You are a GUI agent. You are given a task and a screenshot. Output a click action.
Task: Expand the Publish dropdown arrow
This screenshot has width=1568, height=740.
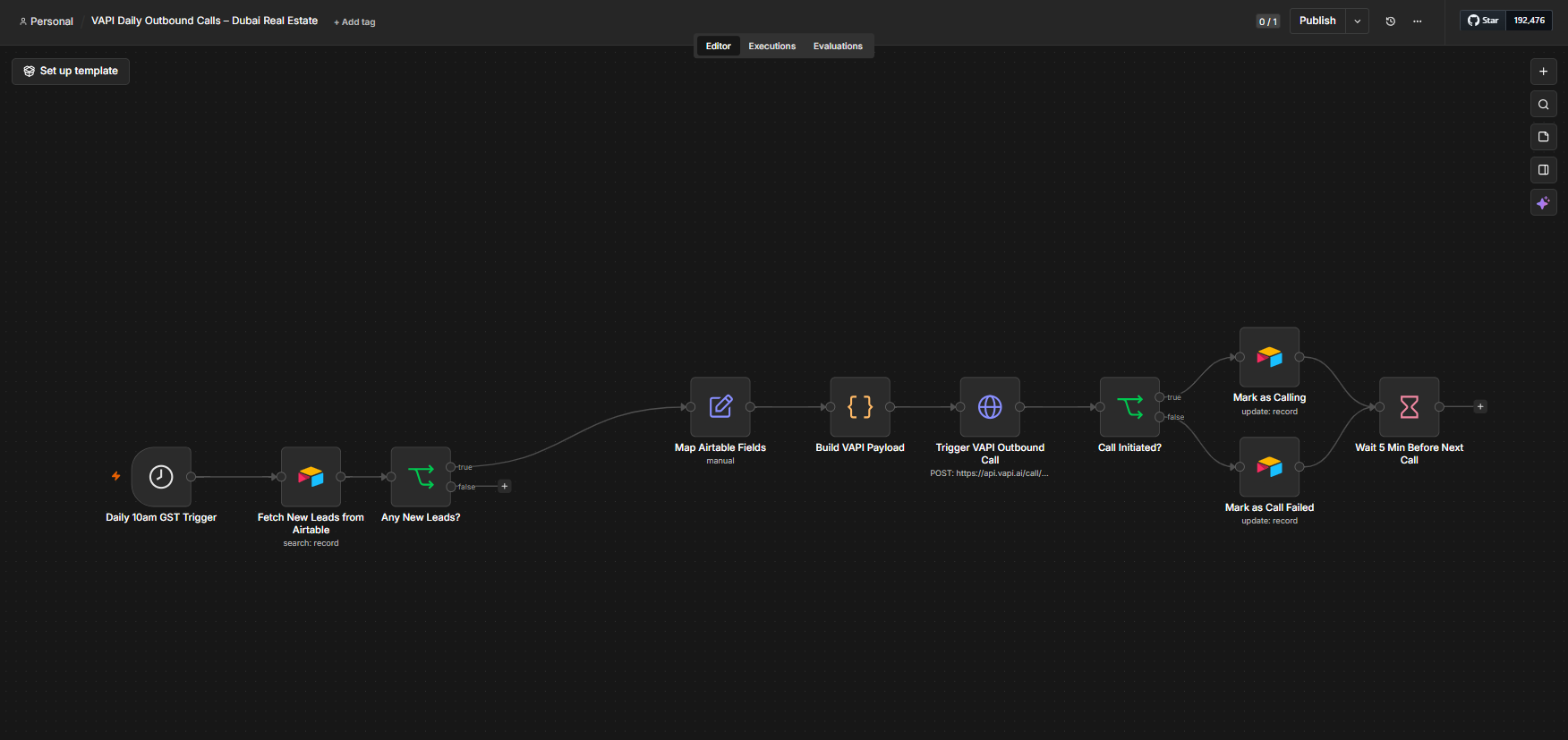pyautogui.click(x=1358, y=21)
